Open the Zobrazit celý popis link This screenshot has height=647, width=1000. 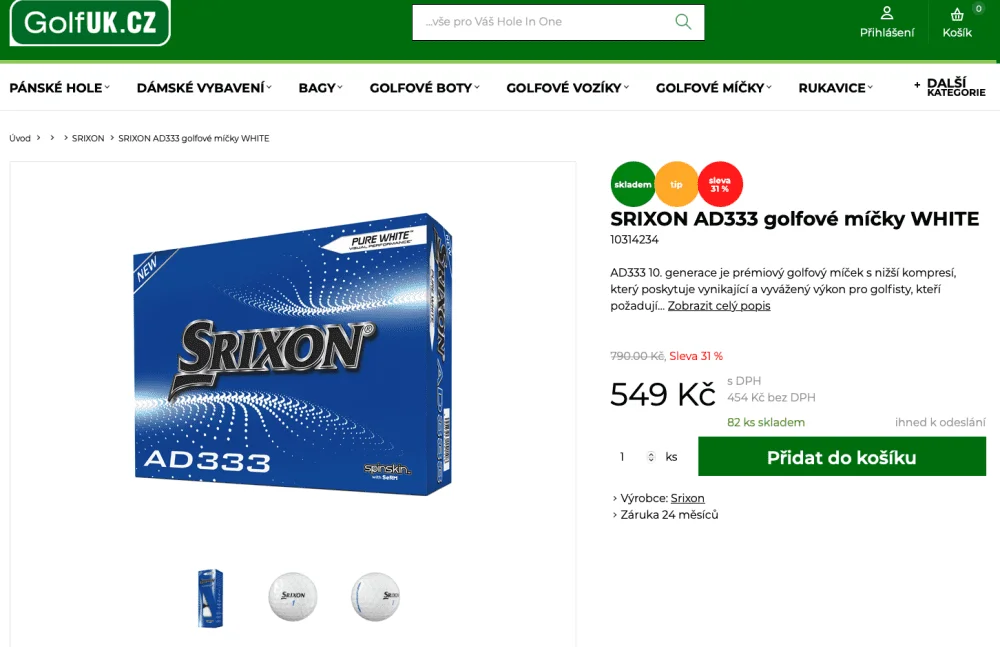pyautogui.click(x=719, y=306)
